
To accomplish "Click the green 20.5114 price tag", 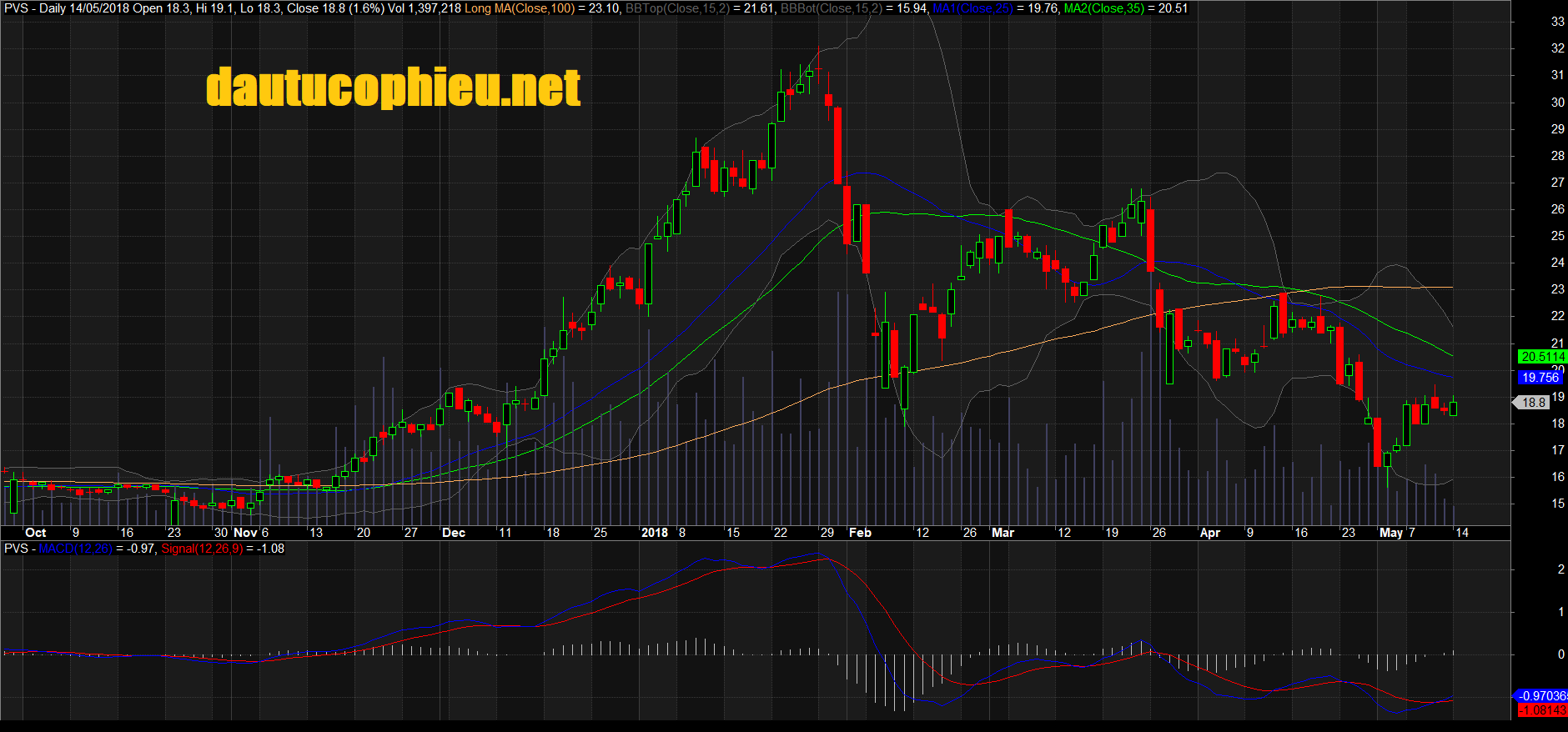I will click(x=1542, y=357).
